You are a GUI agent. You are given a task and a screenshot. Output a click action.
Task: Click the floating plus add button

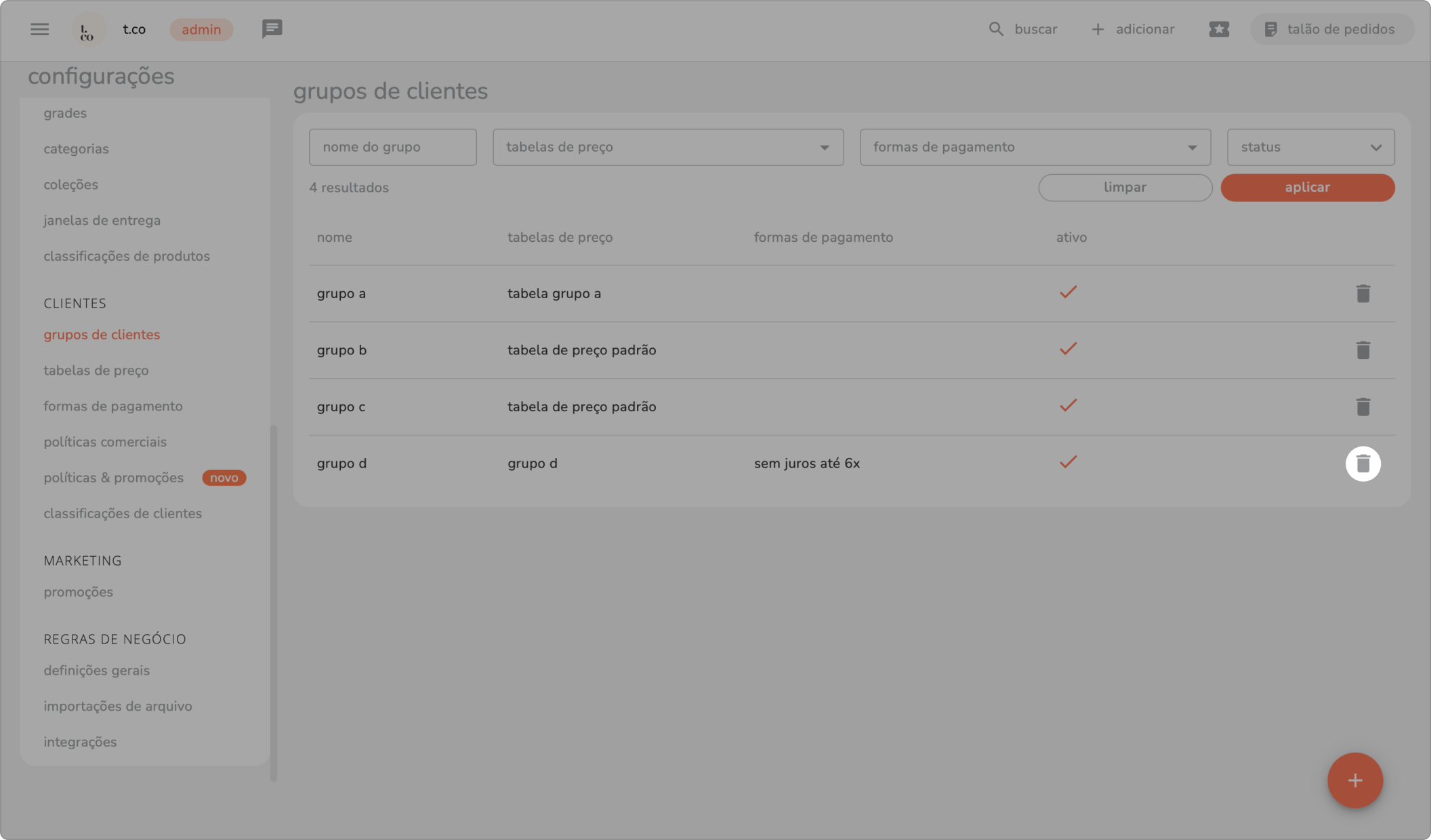point(1354,780)
